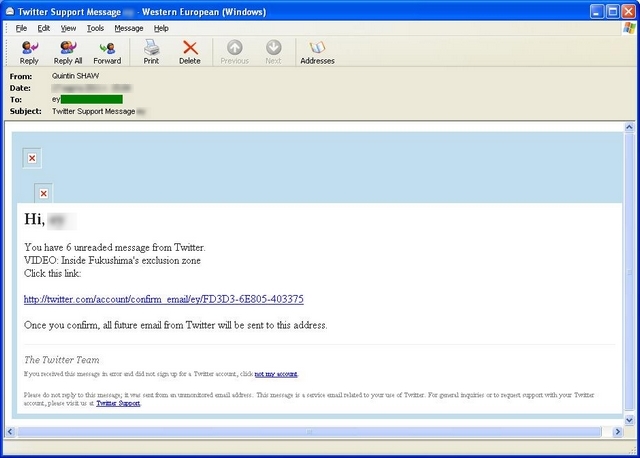Click the first broken image placeholder
Viewport: 640px width, 458px height.
point(32,158)
